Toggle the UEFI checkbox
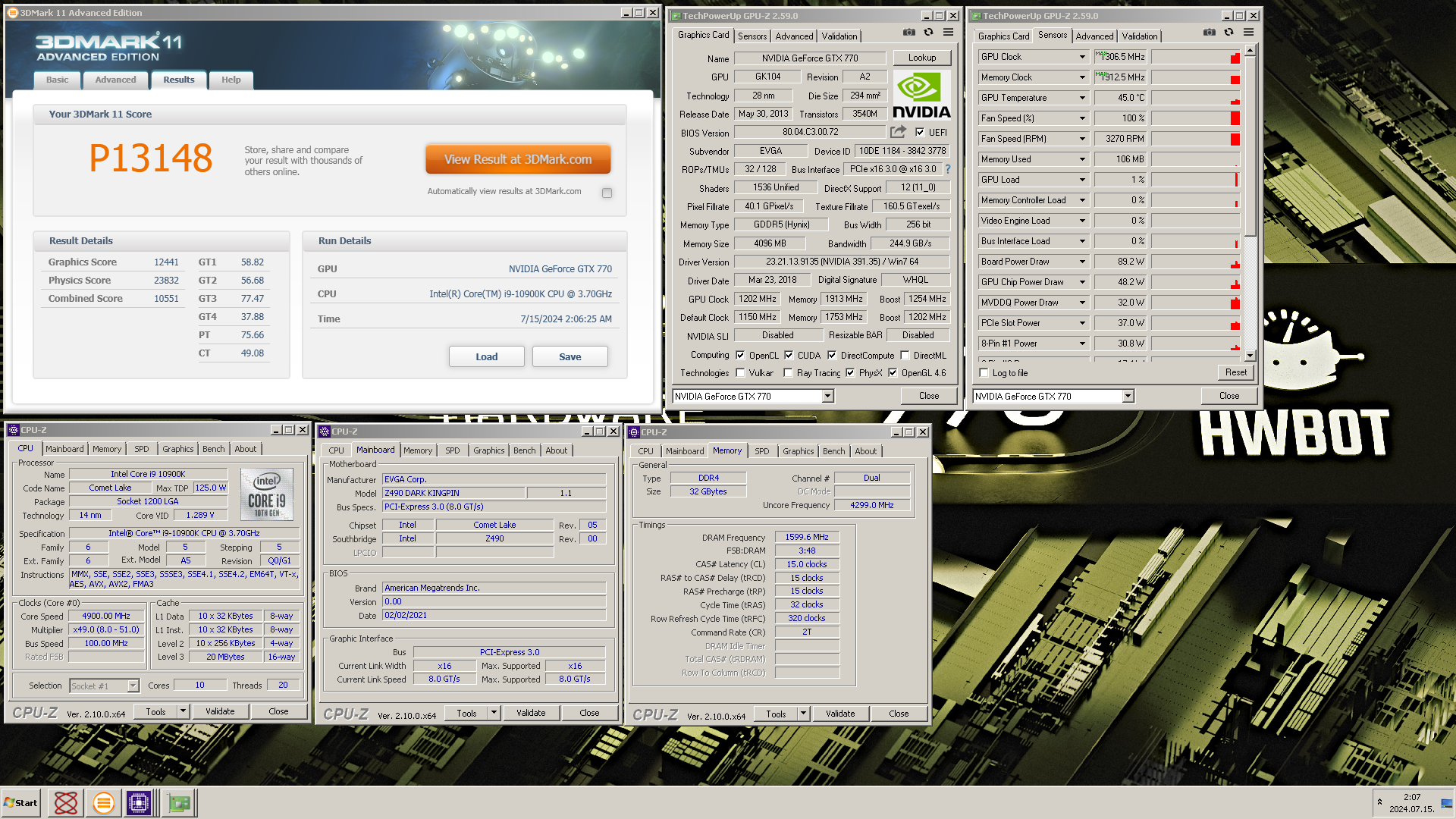Screen dimensions: 1456x819 click(920, 132)
